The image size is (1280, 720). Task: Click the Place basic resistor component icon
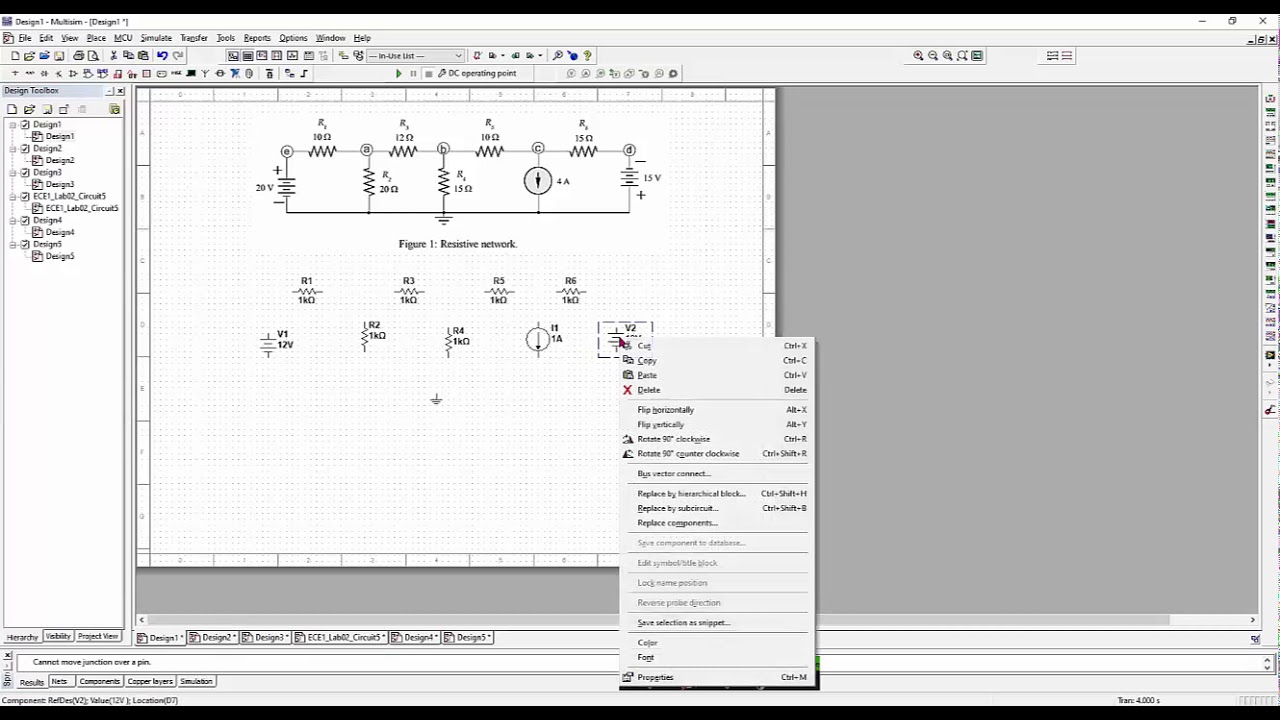click(29, 73)
